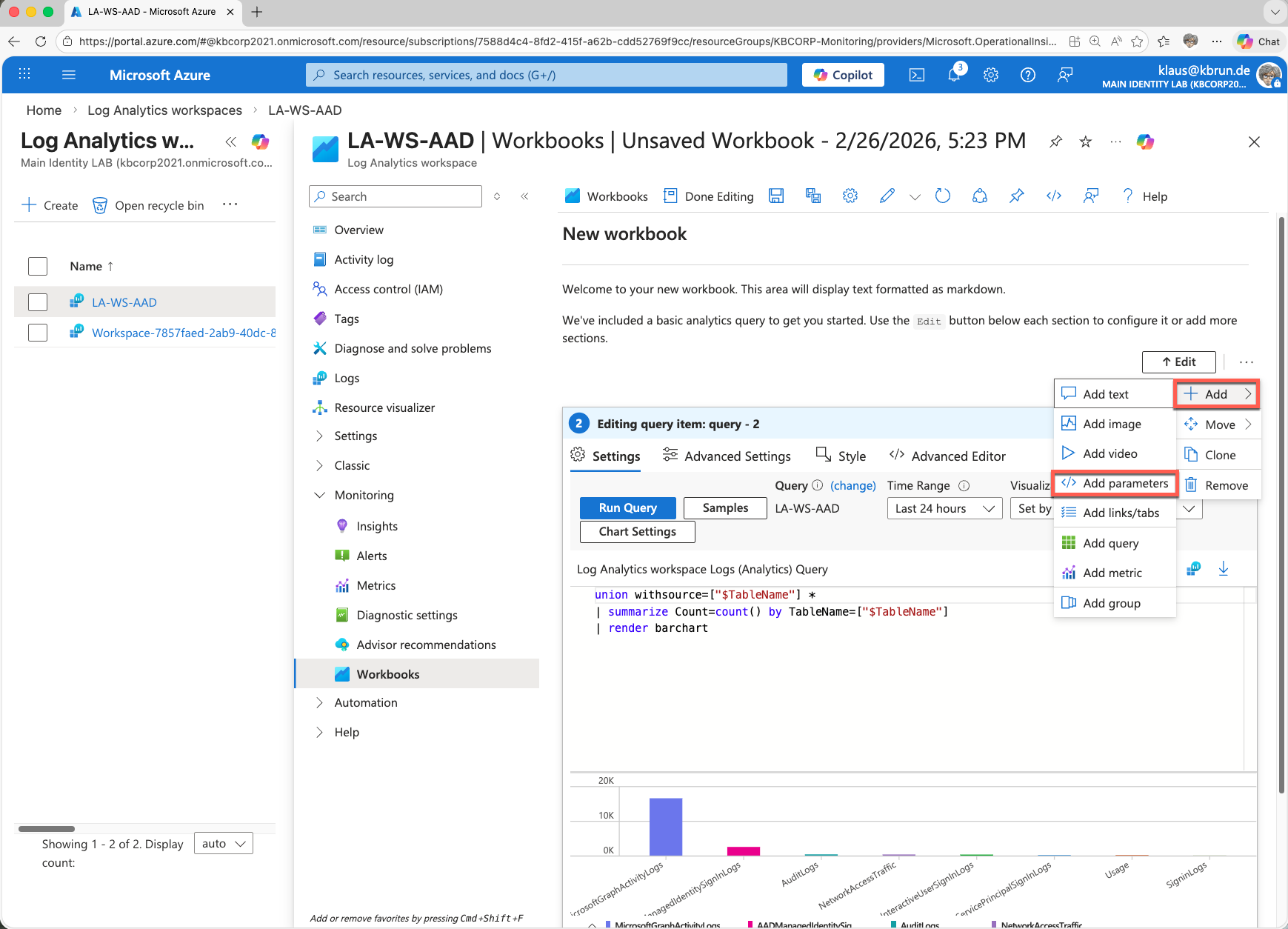Image resolution: width=1288 pixels, height=929 pixels.
Task: Open the Time Range Last 24 hours dropdown
Action: (944, 508)
